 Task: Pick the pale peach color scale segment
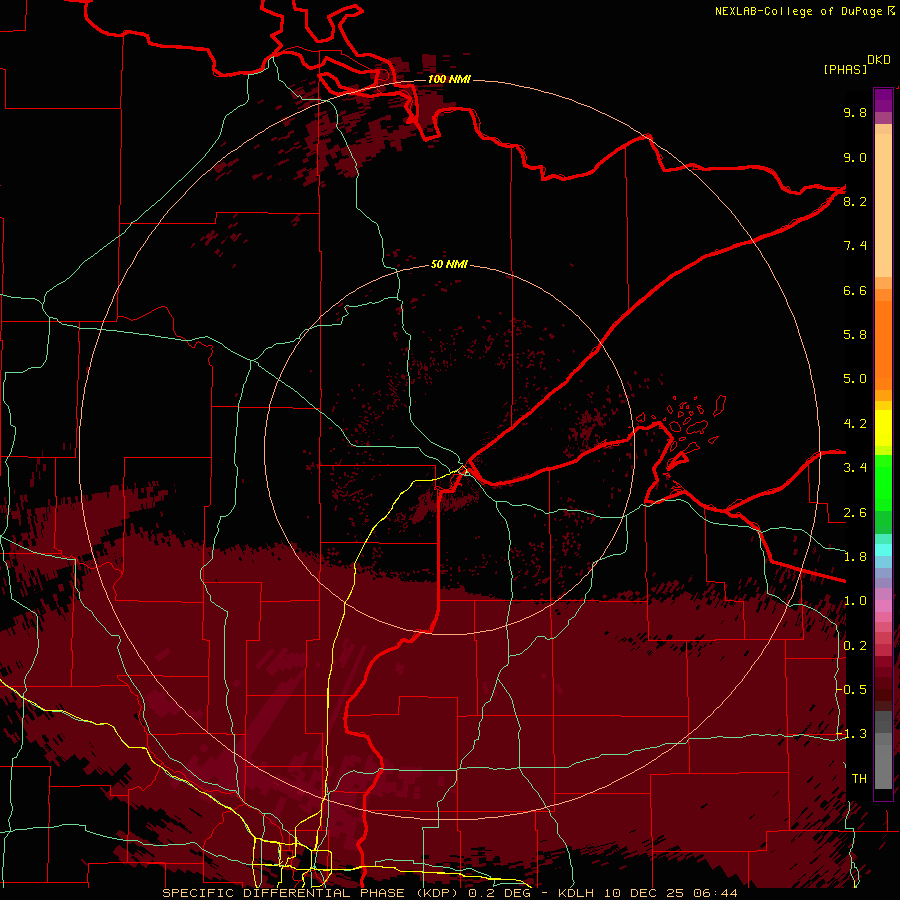(883, 205)
